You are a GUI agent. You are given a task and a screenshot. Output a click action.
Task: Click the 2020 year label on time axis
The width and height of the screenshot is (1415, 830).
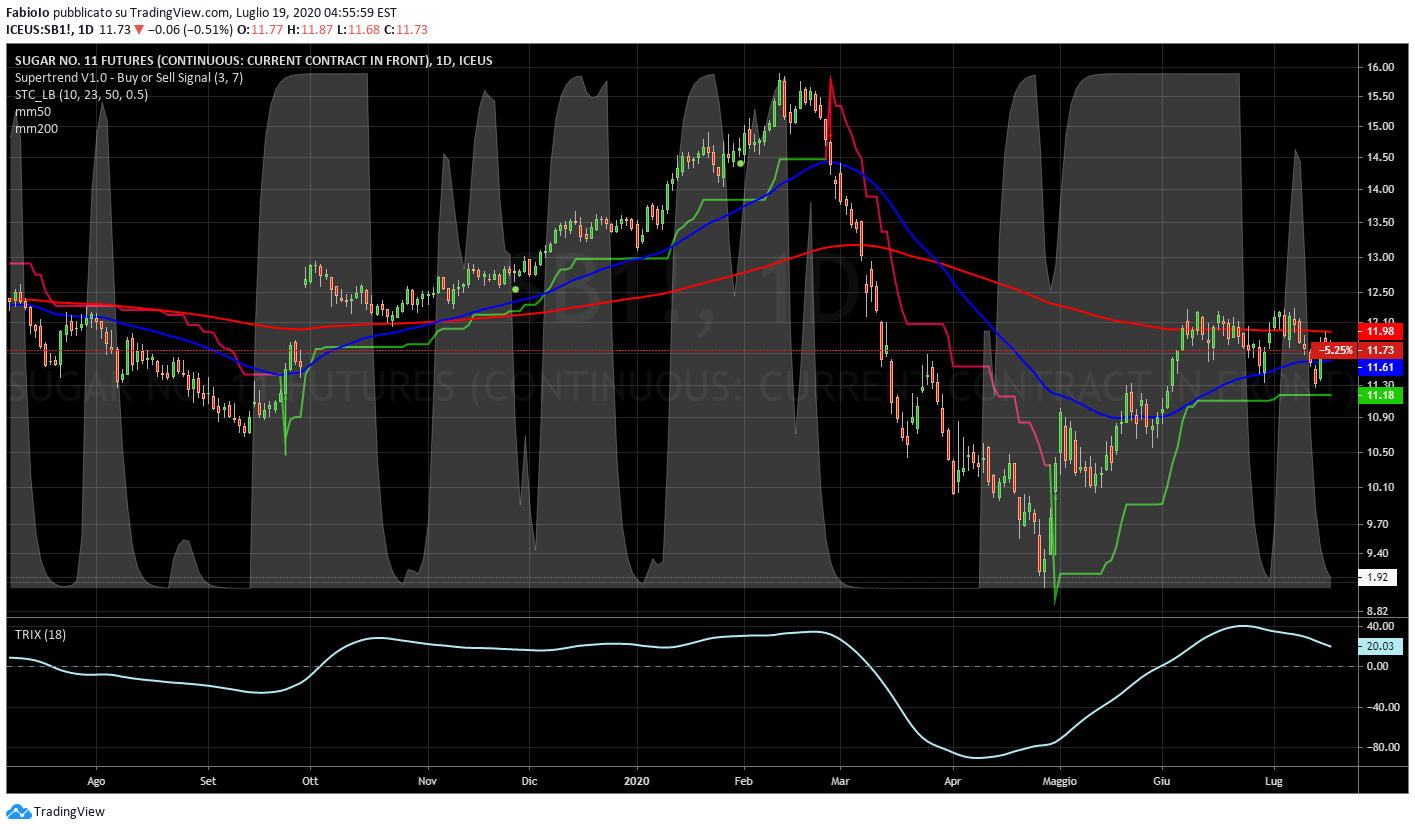coord(635,780)
